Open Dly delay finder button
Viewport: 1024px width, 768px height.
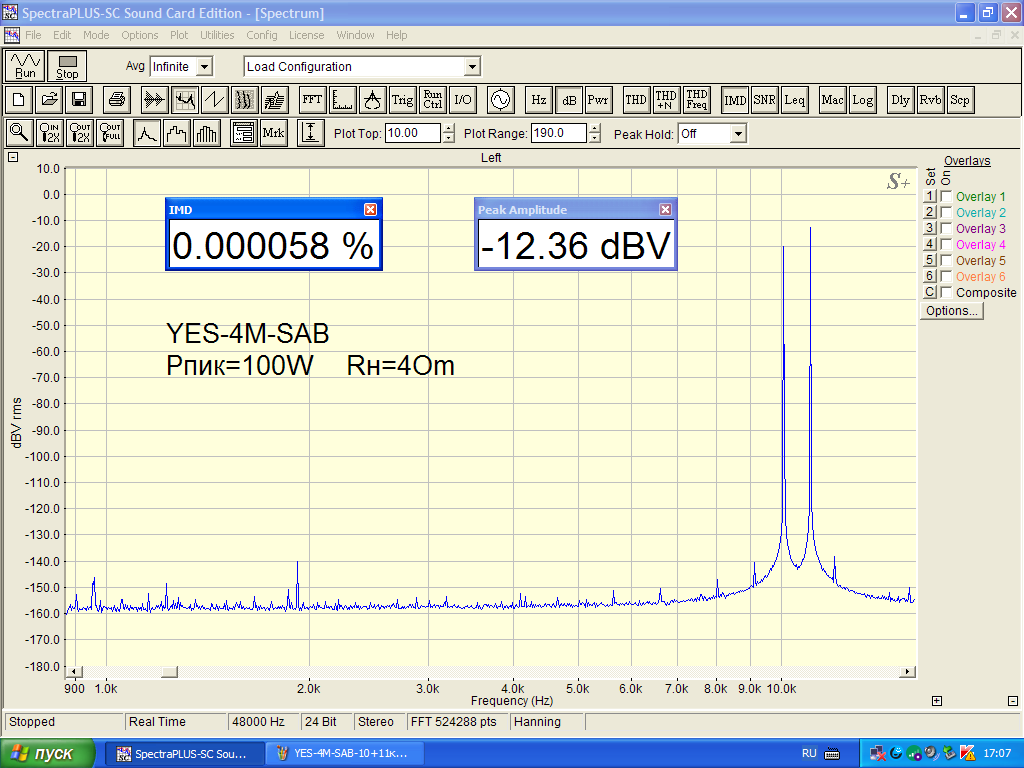(x=901, y=100)
